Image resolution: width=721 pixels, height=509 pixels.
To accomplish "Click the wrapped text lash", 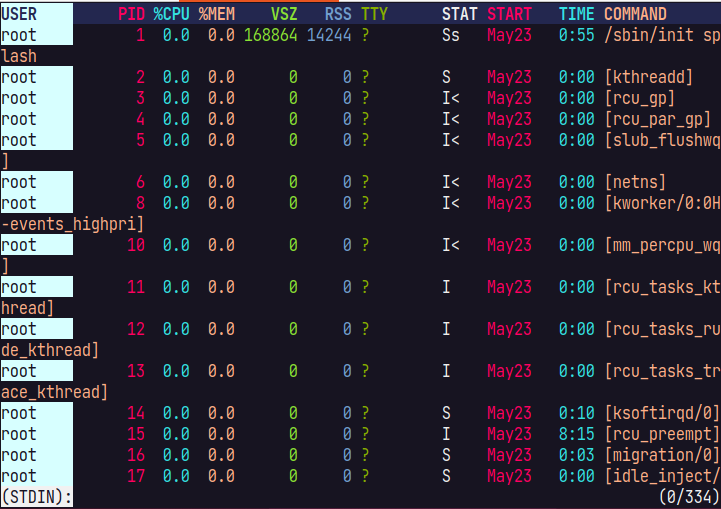I will 19,56.
